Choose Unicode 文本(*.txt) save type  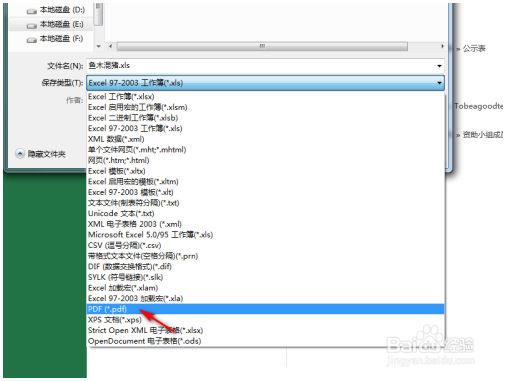(x=265, y=213)
